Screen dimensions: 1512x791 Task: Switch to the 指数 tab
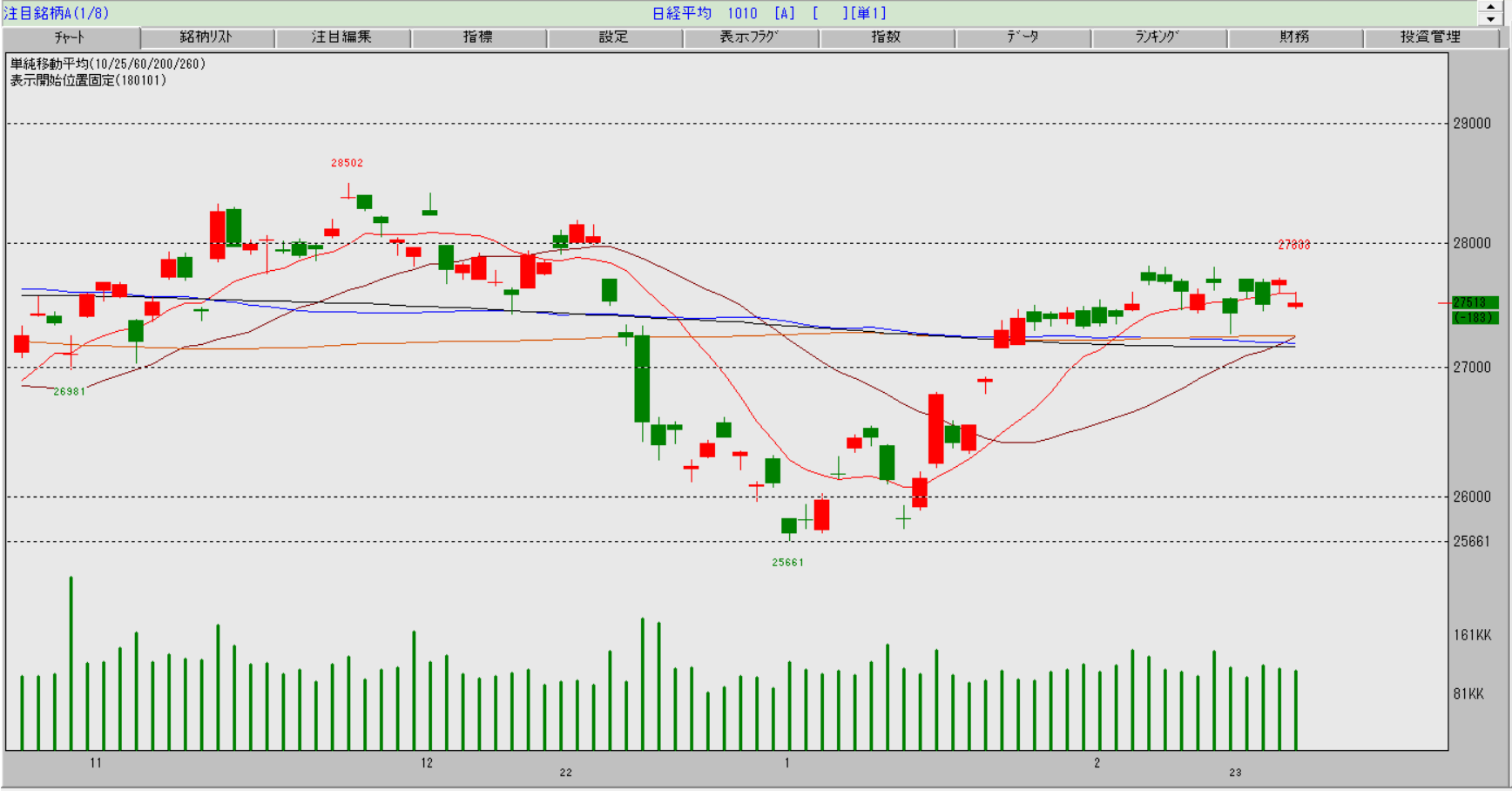[x=886, y=37]
